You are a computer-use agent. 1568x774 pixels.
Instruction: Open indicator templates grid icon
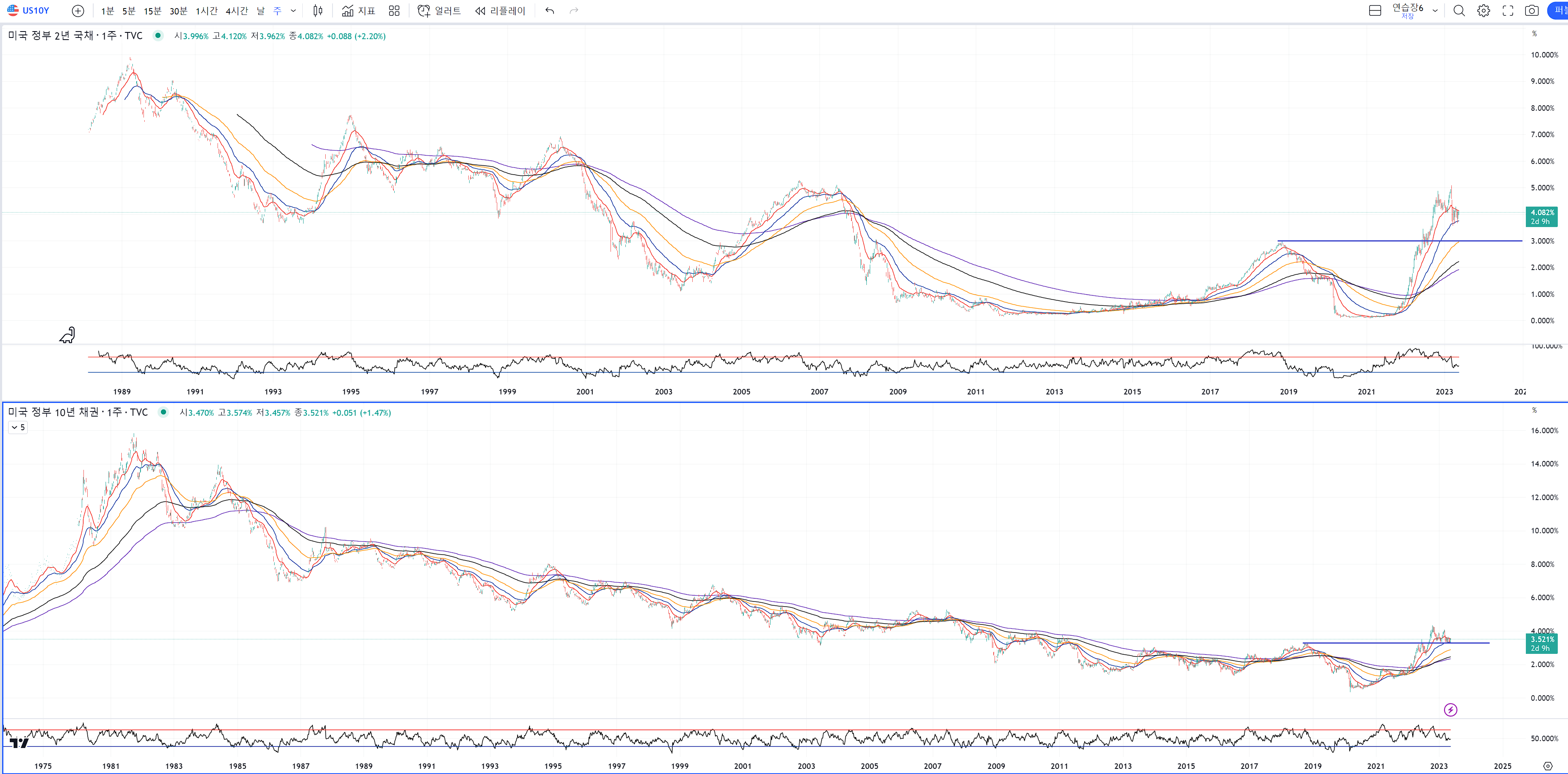click(x=394, y=10)
